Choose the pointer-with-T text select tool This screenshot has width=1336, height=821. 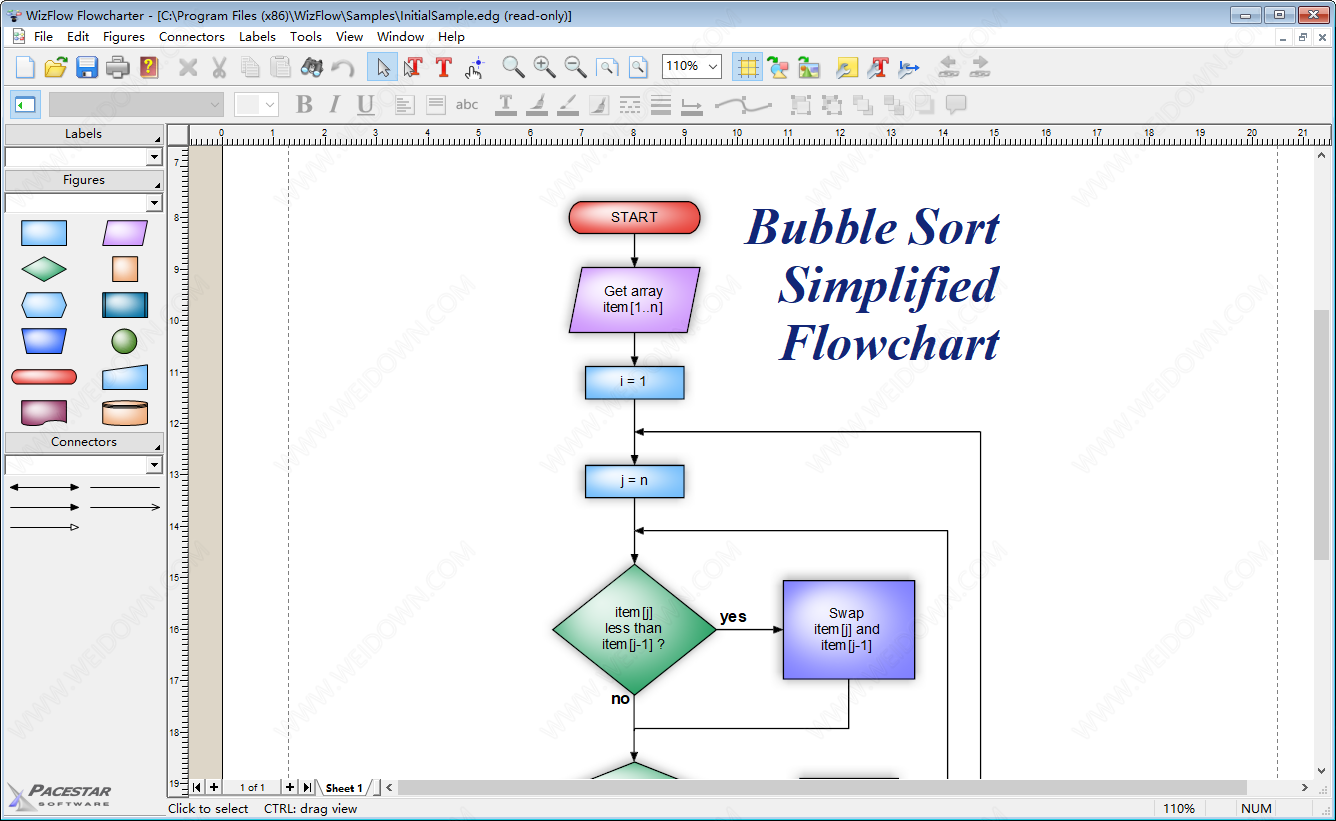413,67
